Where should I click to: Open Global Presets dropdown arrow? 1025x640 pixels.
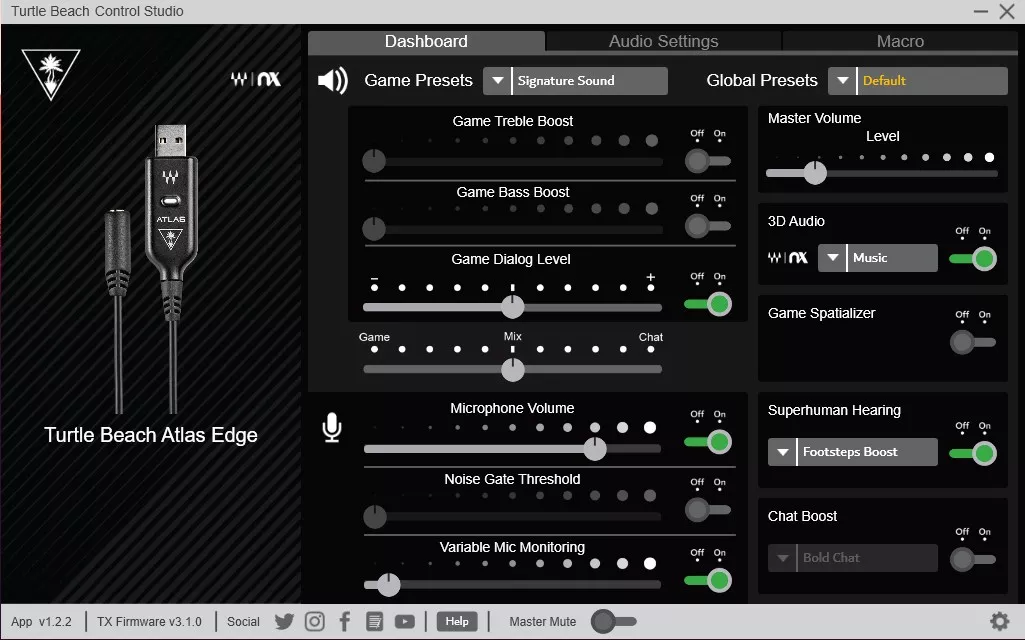point(843,80)
